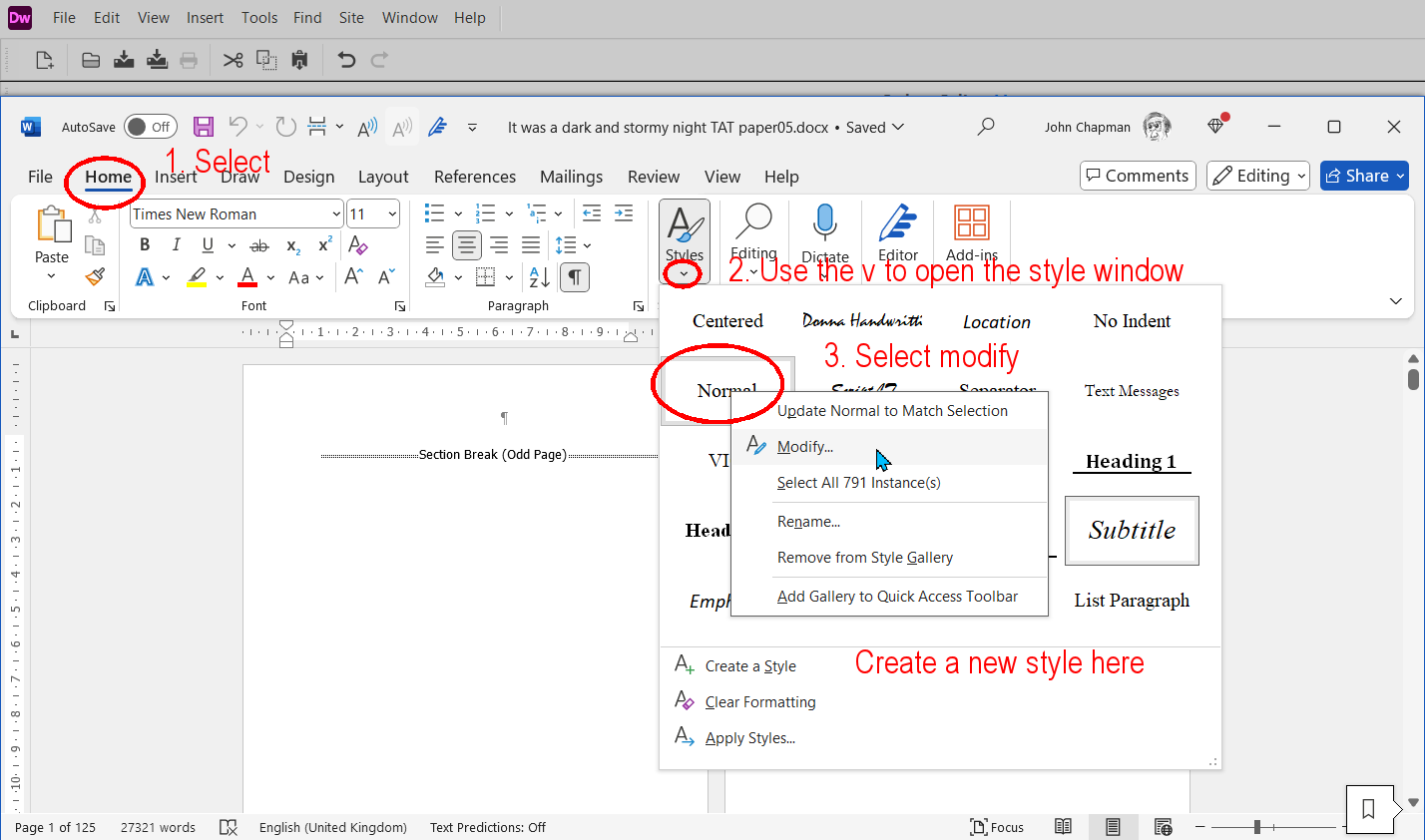Screen dimensions: 1425x840
Task: Click the Format Painter icon
Action: point(96,276)
